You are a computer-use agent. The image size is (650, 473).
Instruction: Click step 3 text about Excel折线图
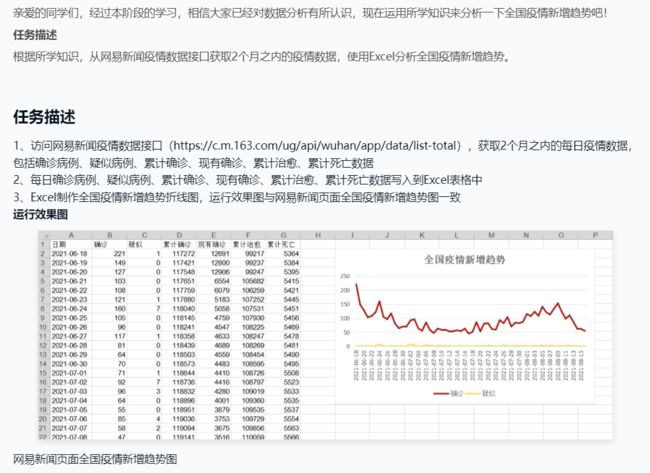(237, 197)
